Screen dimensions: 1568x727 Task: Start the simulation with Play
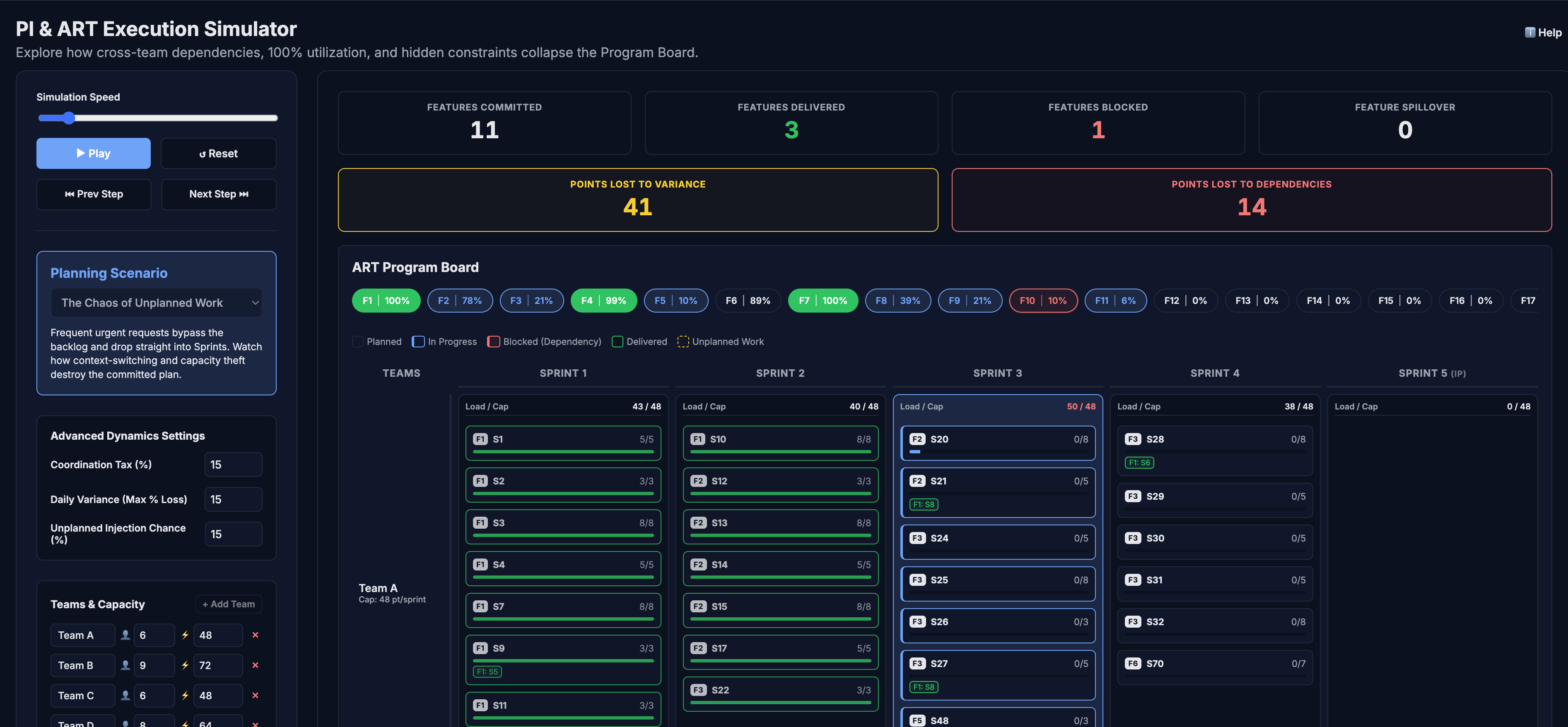[94, 153]
